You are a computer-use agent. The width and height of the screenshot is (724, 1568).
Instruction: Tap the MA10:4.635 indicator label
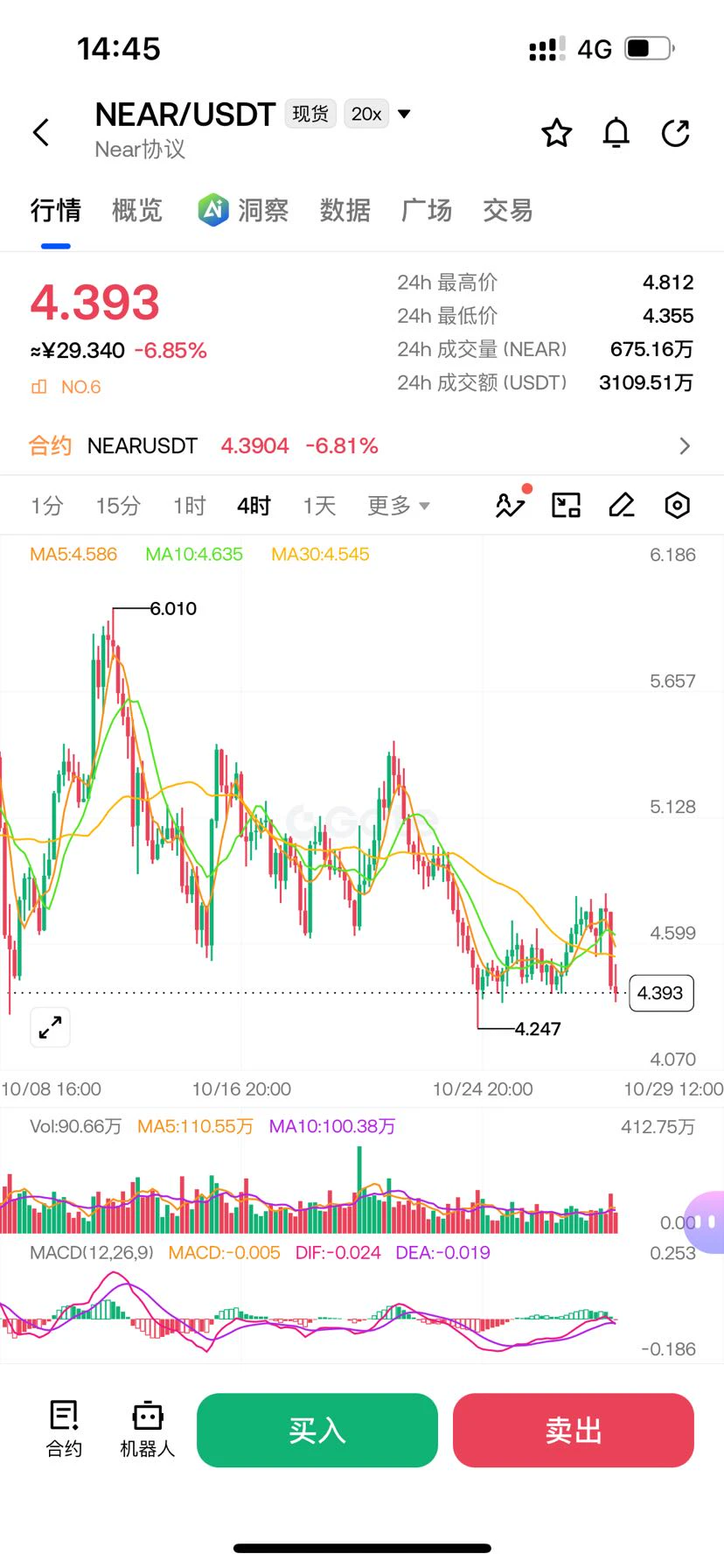(x=194, y=554)
